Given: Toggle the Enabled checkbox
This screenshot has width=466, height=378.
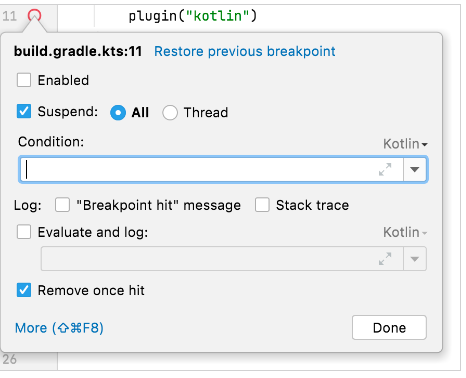Looking at the screenshot, I should click(x=24, y=80).
